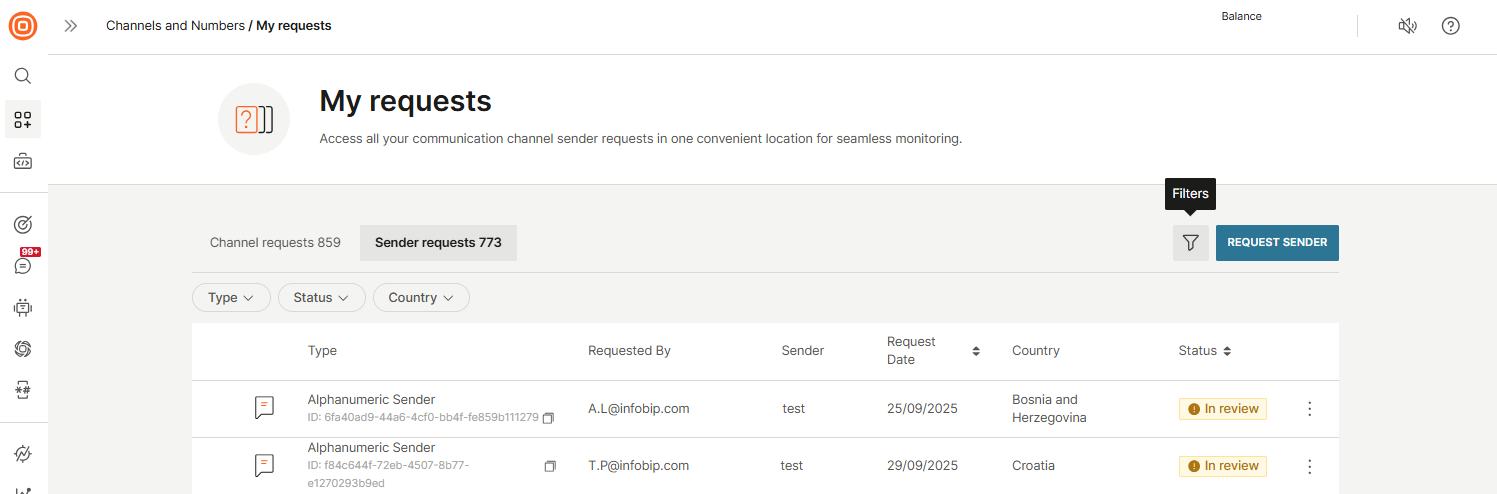Expand the Status filter dropdown
The height and width of the screenshot is (494, 1497).
(x=321, y=298)
